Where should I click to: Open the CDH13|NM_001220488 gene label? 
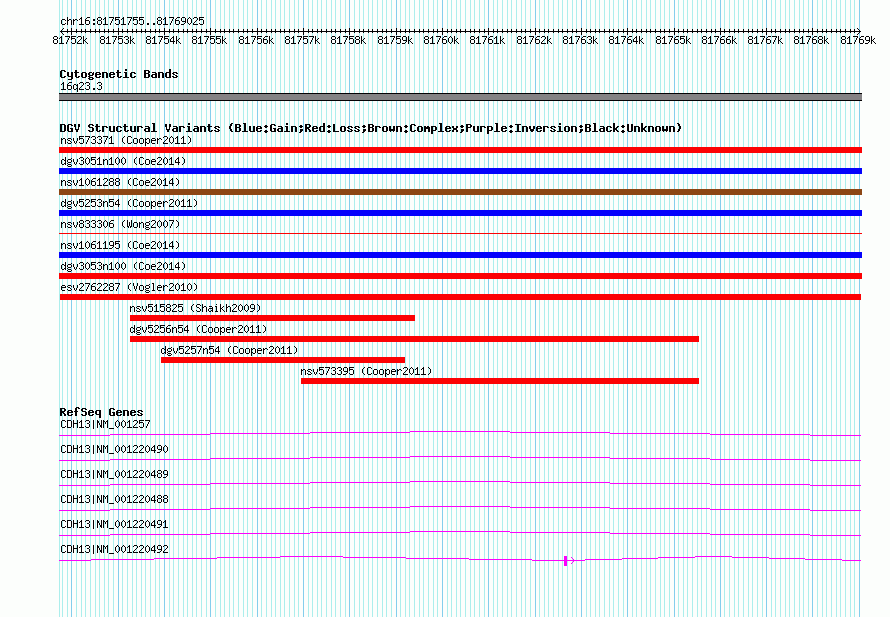coord(114,500)
